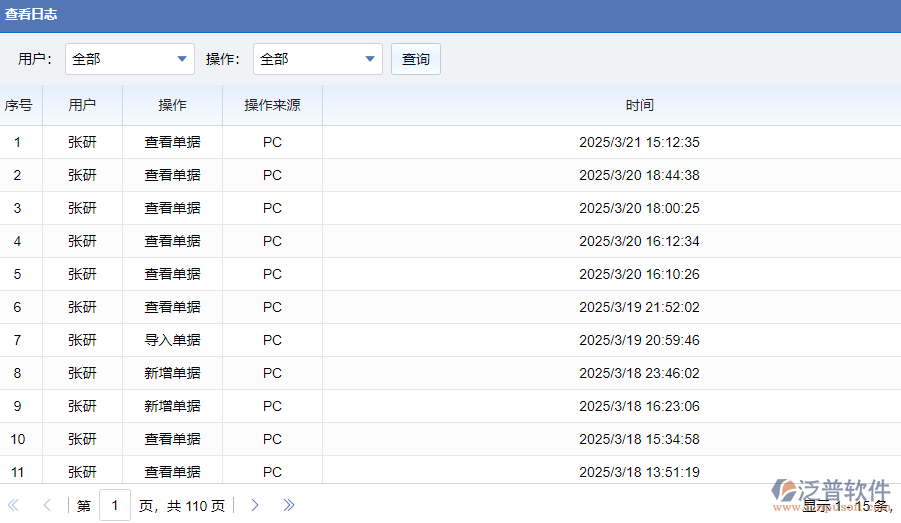Go to first page of log
The width and height of the screenshot is (901, 523).
pos(14,505)
